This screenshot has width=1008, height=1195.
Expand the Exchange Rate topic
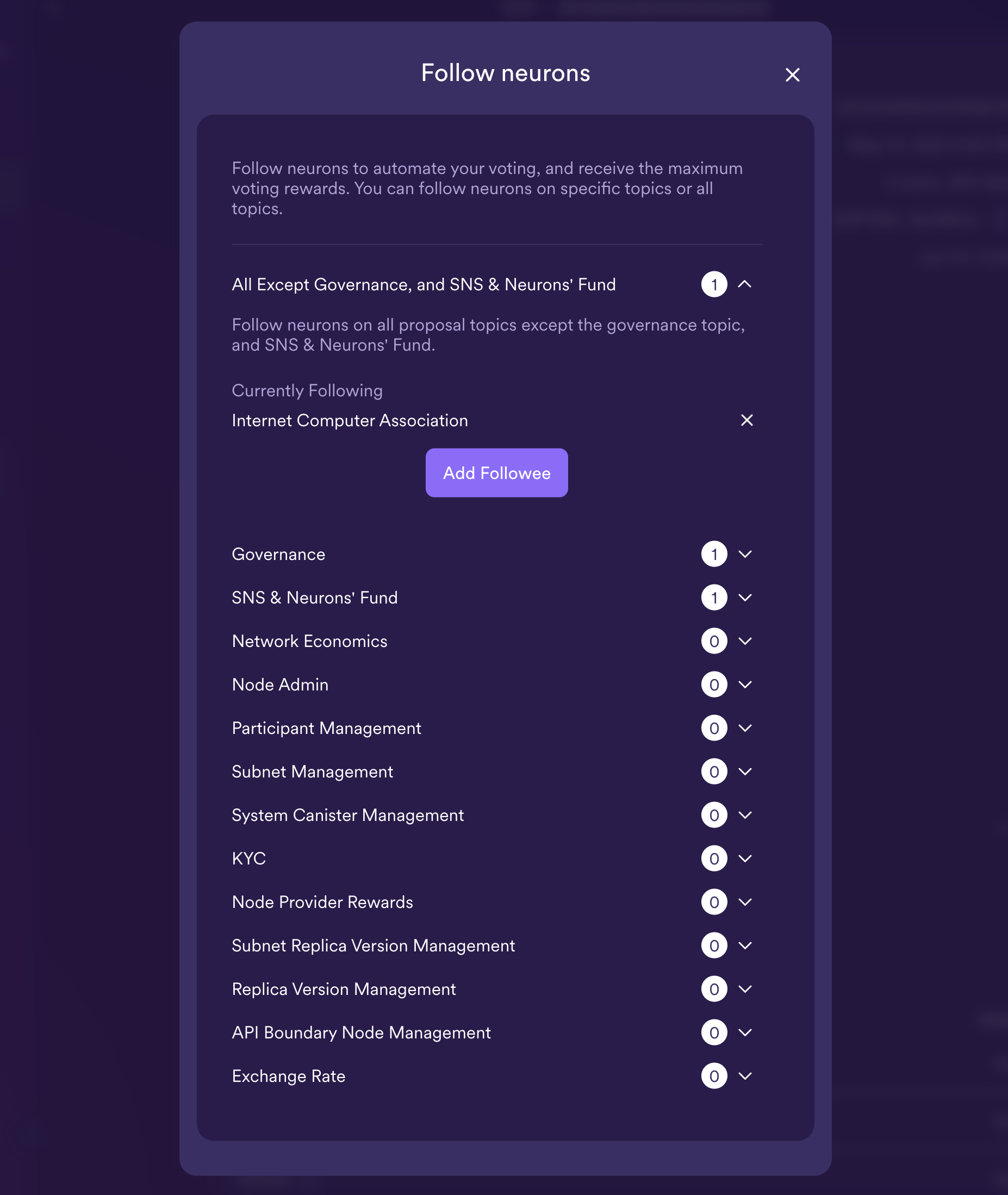click(744, 1076)
